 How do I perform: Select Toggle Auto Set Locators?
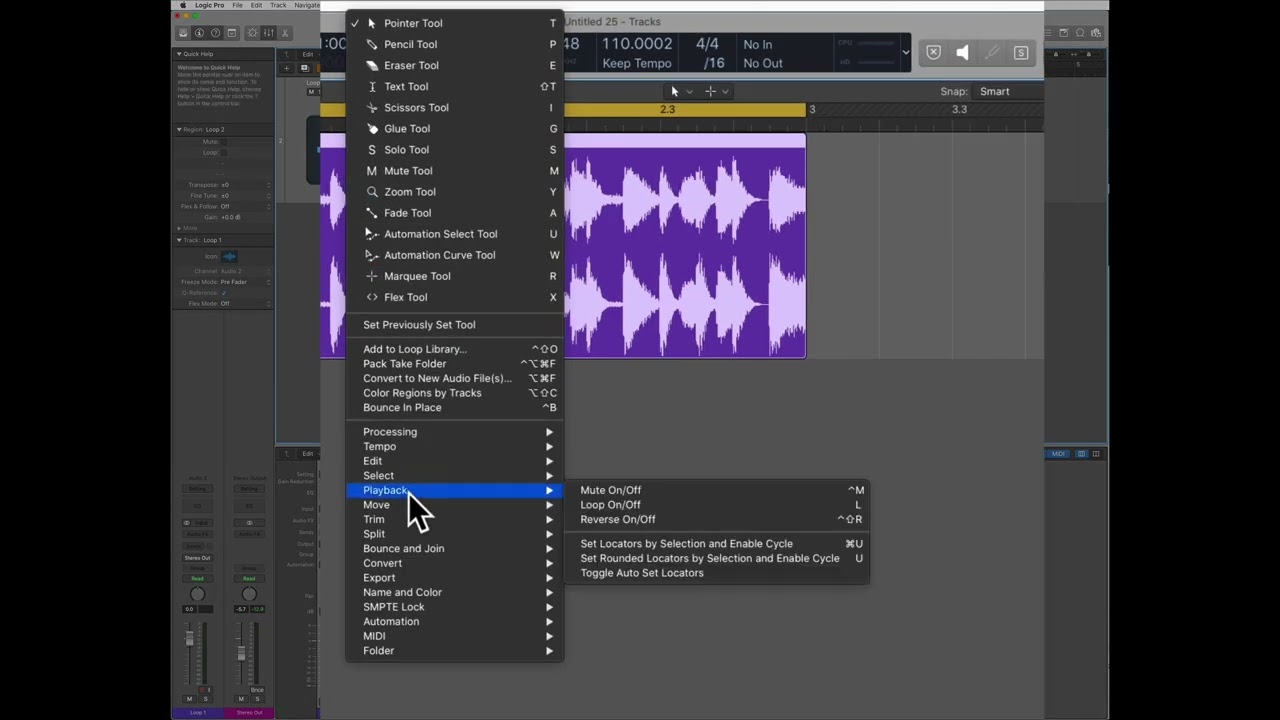coord(717,573)
